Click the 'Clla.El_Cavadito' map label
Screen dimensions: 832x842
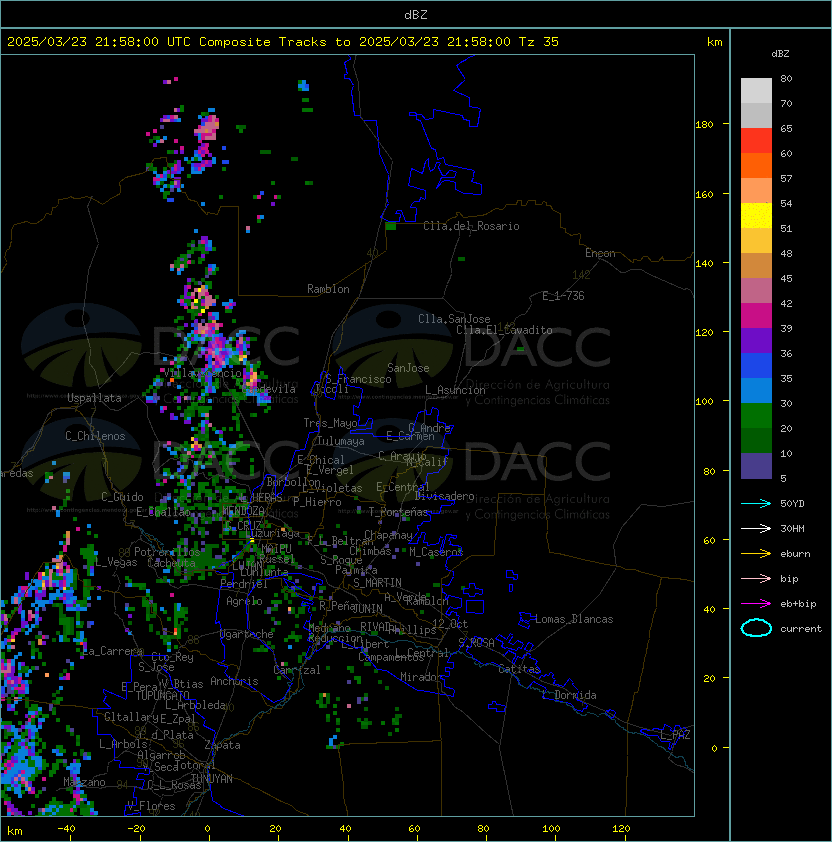(x=504, y=330)
